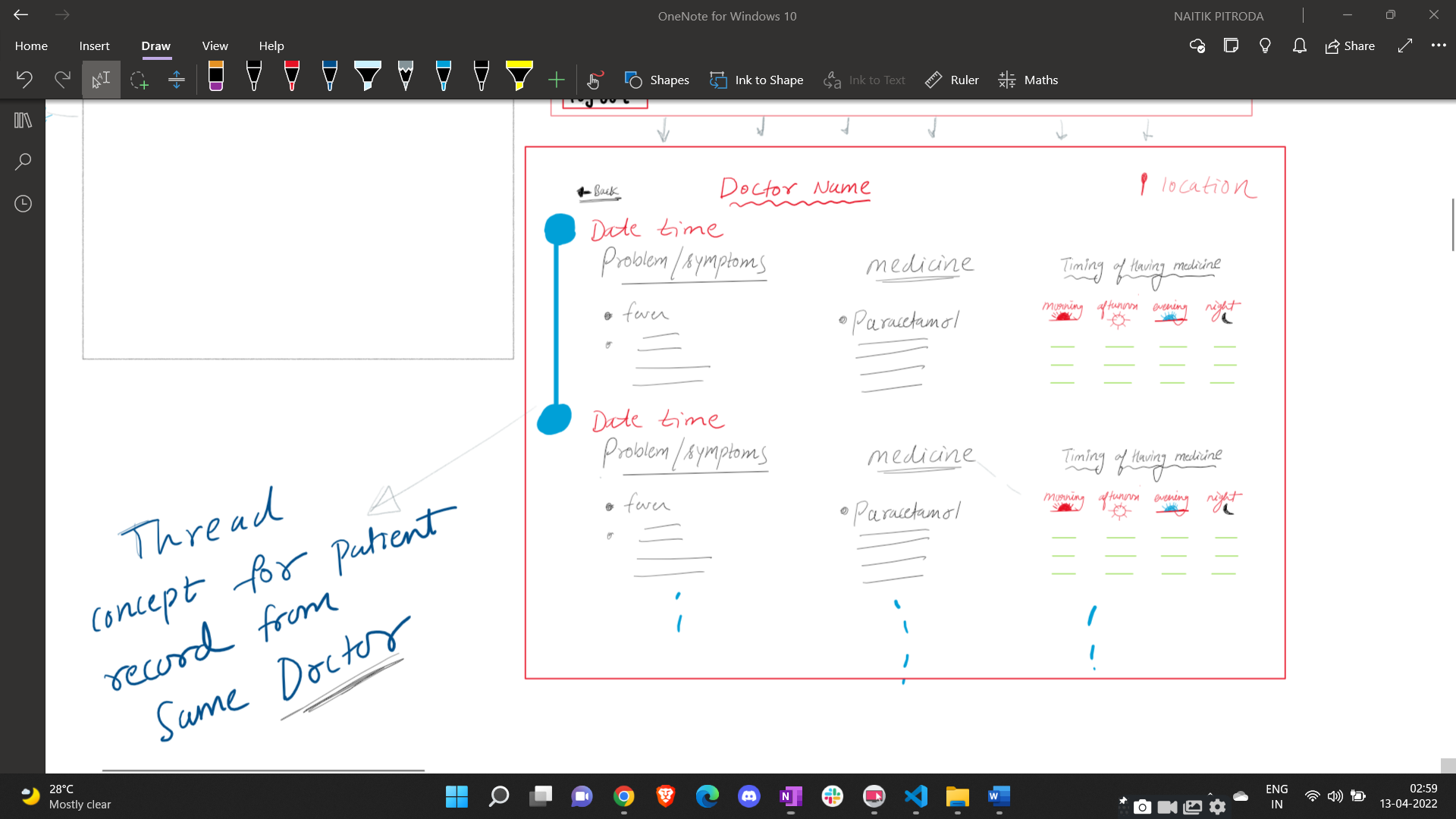Click the Help menu item
The height and width of the screenshot is (819, 1456).
coord(271,46)
